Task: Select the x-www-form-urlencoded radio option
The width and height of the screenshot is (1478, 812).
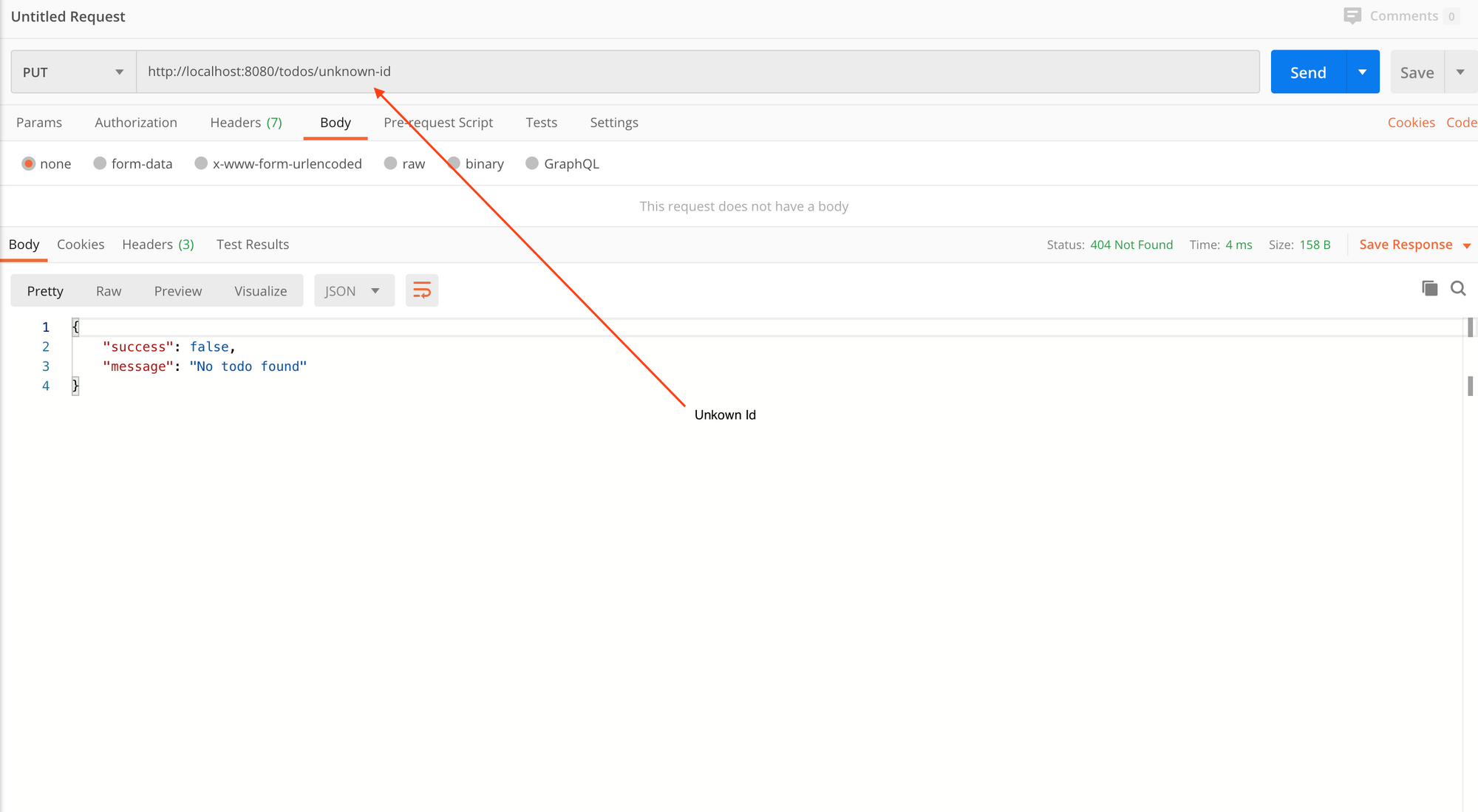Action: [201, 163]
